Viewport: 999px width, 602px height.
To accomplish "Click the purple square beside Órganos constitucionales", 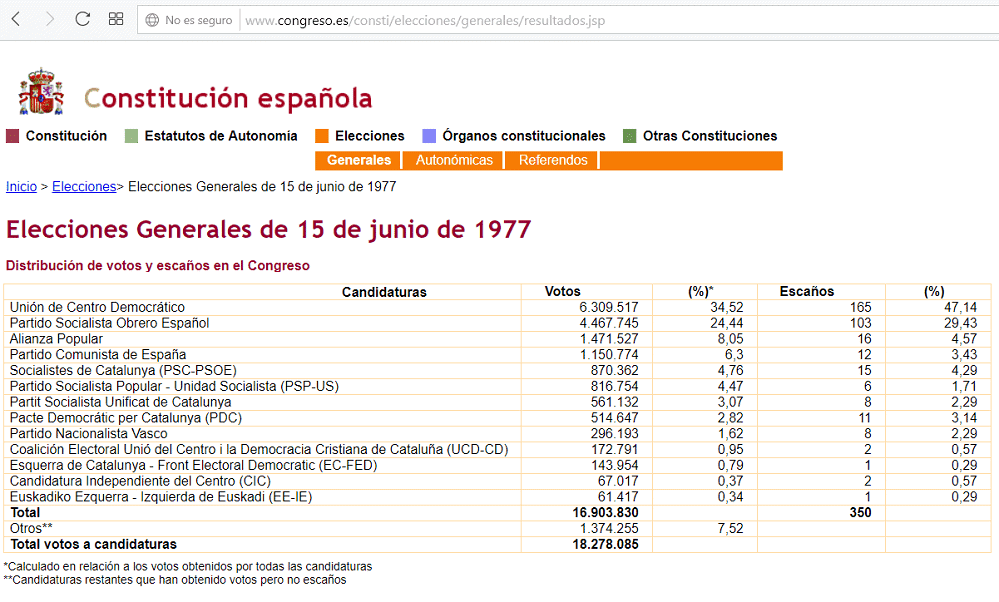I will click(429, 136).
